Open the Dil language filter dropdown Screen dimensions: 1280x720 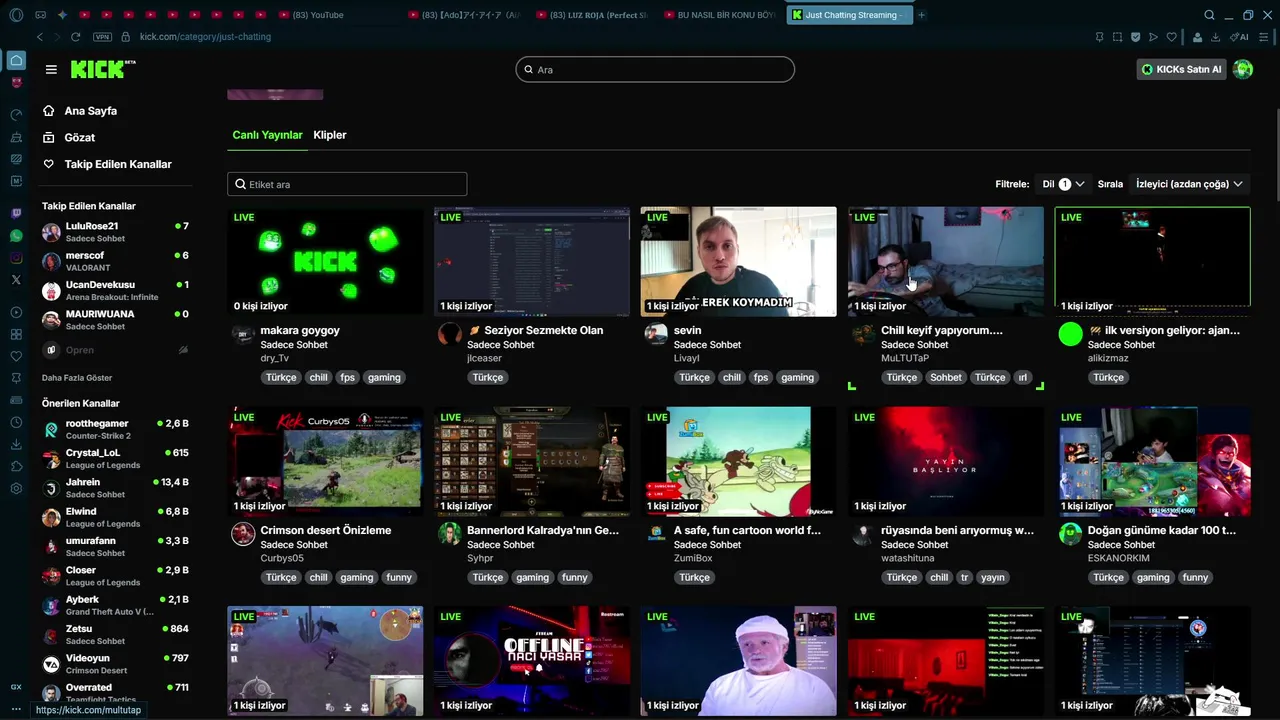tap(1063, 184)
